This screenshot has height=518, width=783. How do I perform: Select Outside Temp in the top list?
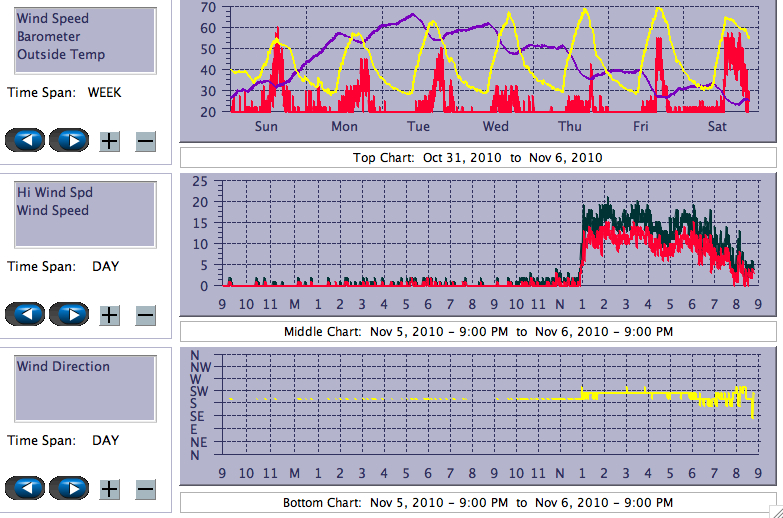pyautogui.click(x=61, y=55)
